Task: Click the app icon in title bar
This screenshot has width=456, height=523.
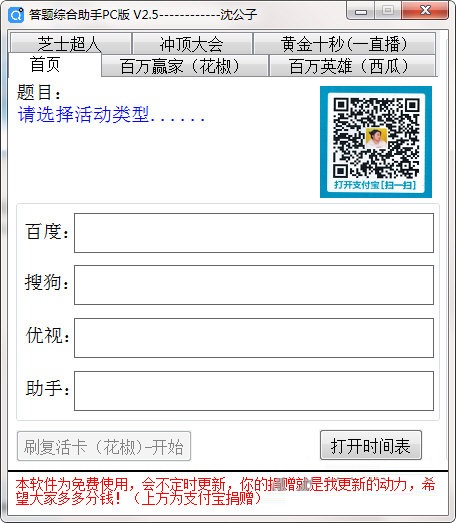Action: pyautogui.click(x=16, y=15)
